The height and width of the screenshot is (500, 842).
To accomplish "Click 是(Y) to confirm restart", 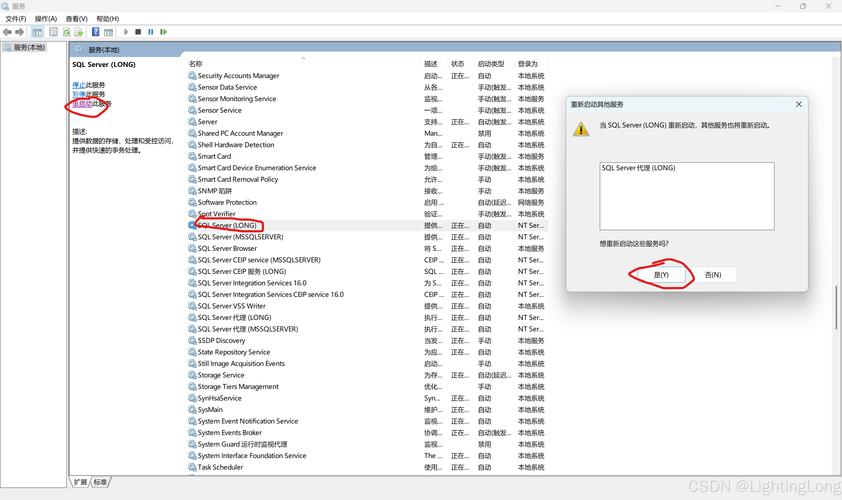I will (660, 274).
